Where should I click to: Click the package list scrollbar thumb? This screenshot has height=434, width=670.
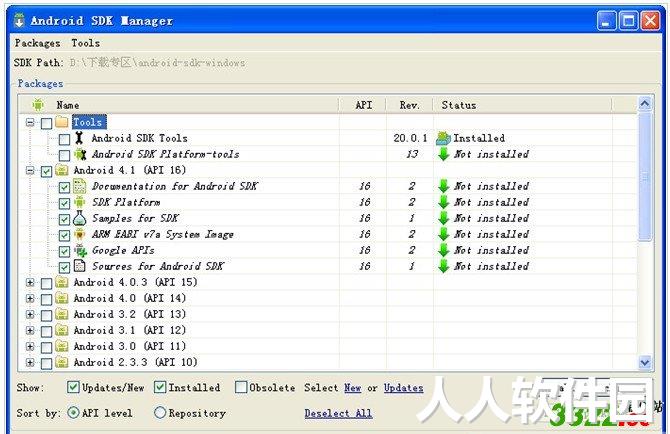[645, 176]
